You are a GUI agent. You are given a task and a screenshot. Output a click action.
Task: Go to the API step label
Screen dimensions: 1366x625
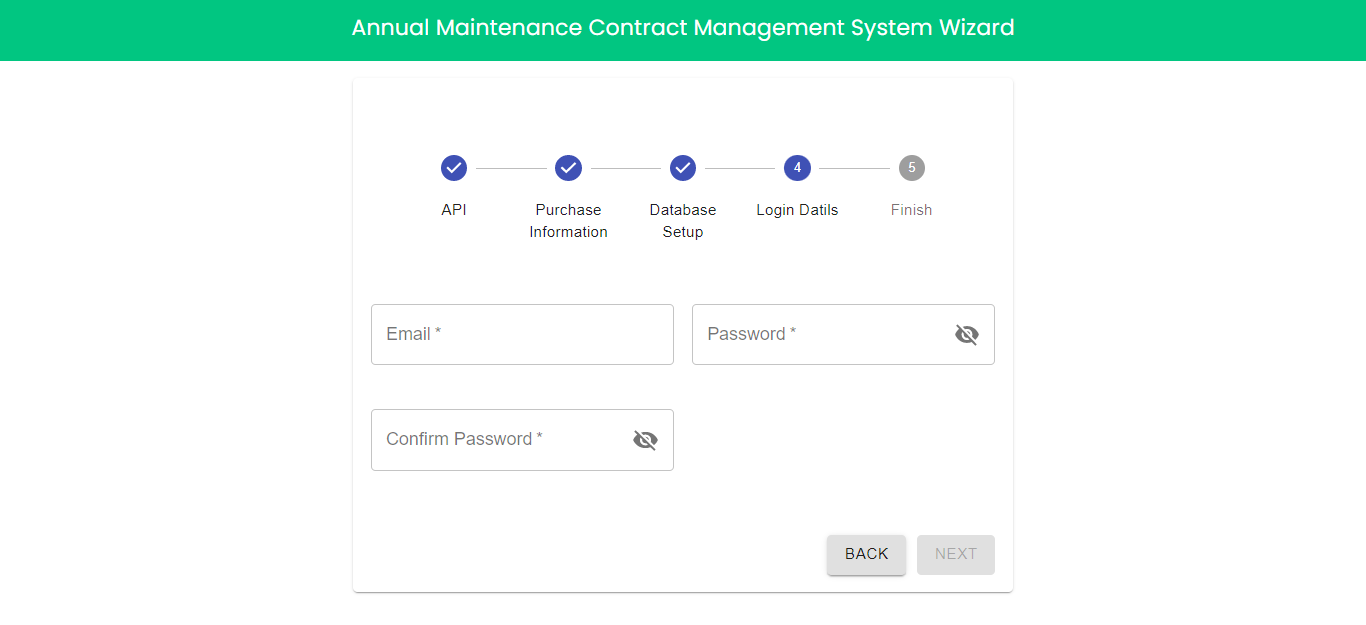coord(454,210)
